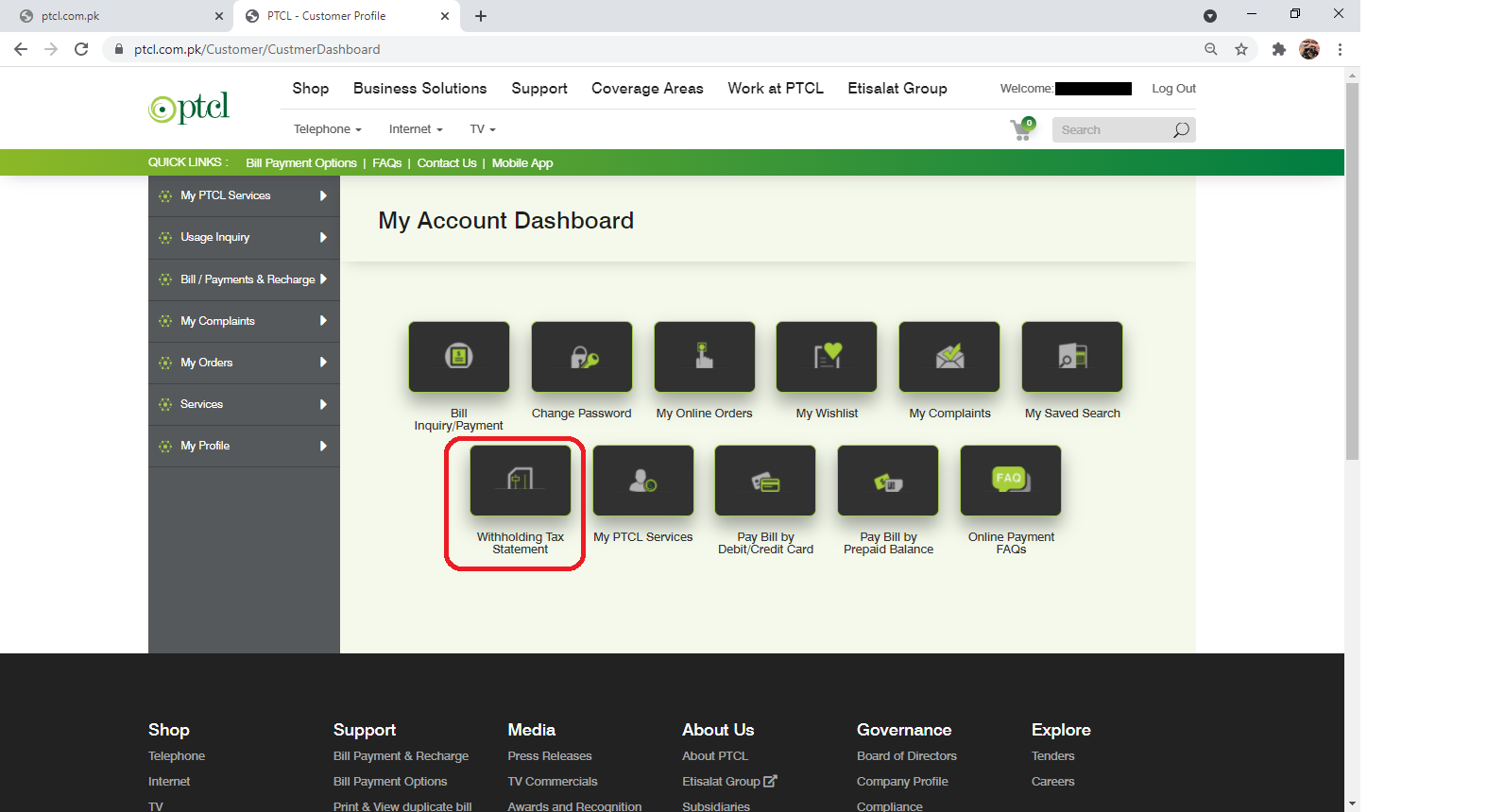Open the Chrome three-dot menu

tap(1340, 49)
